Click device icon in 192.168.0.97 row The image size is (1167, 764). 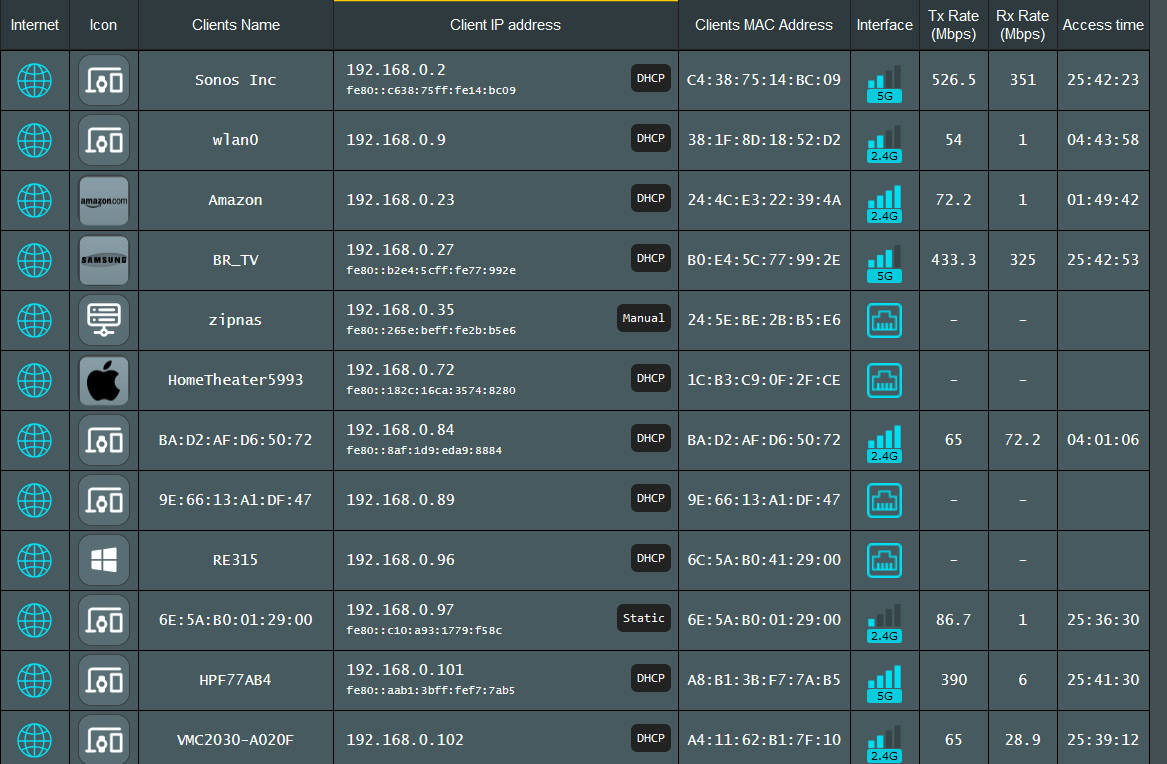coord(103,620)
